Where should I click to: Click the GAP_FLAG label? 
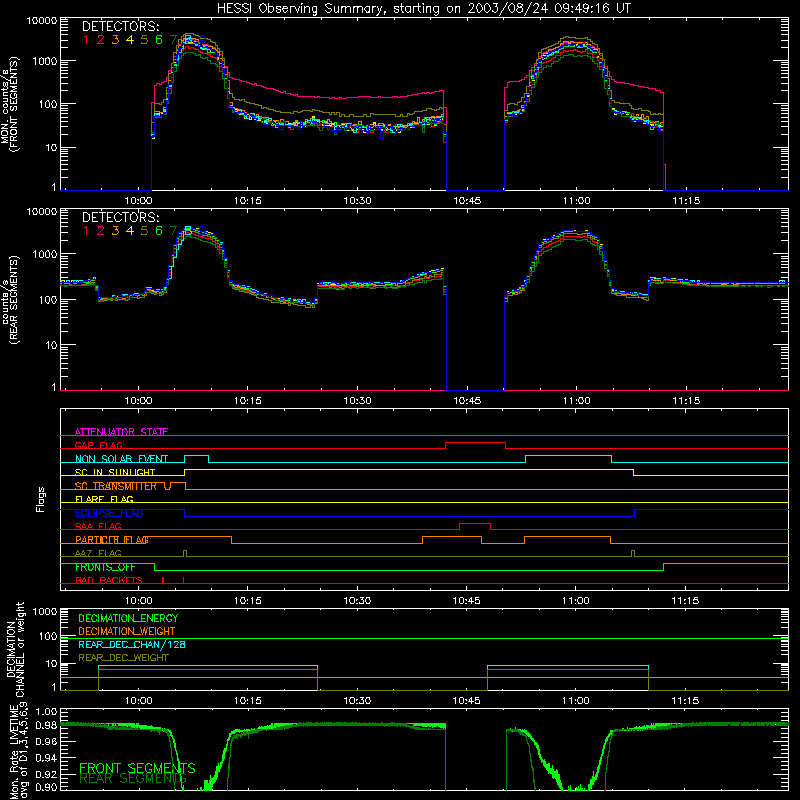point(98,445)
